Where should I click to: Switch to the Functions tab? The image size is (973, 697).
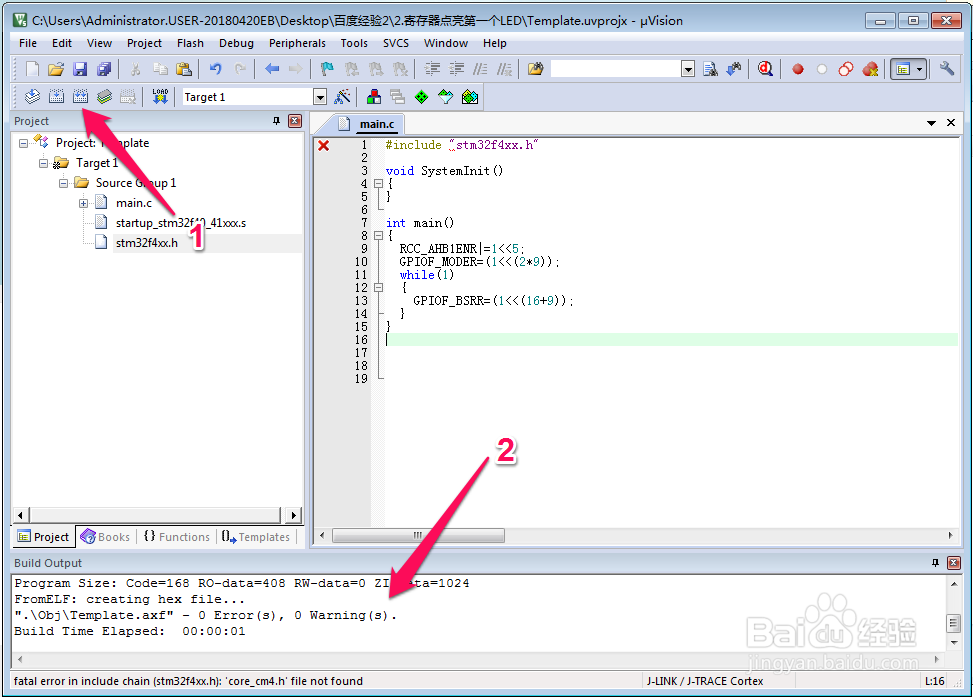coord(177,537)
